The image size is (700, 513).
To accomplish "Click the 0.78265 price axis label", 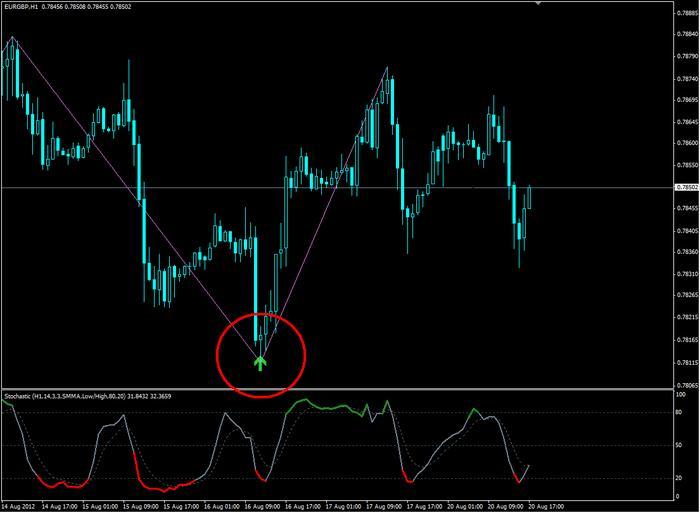I will pos(688,295).
